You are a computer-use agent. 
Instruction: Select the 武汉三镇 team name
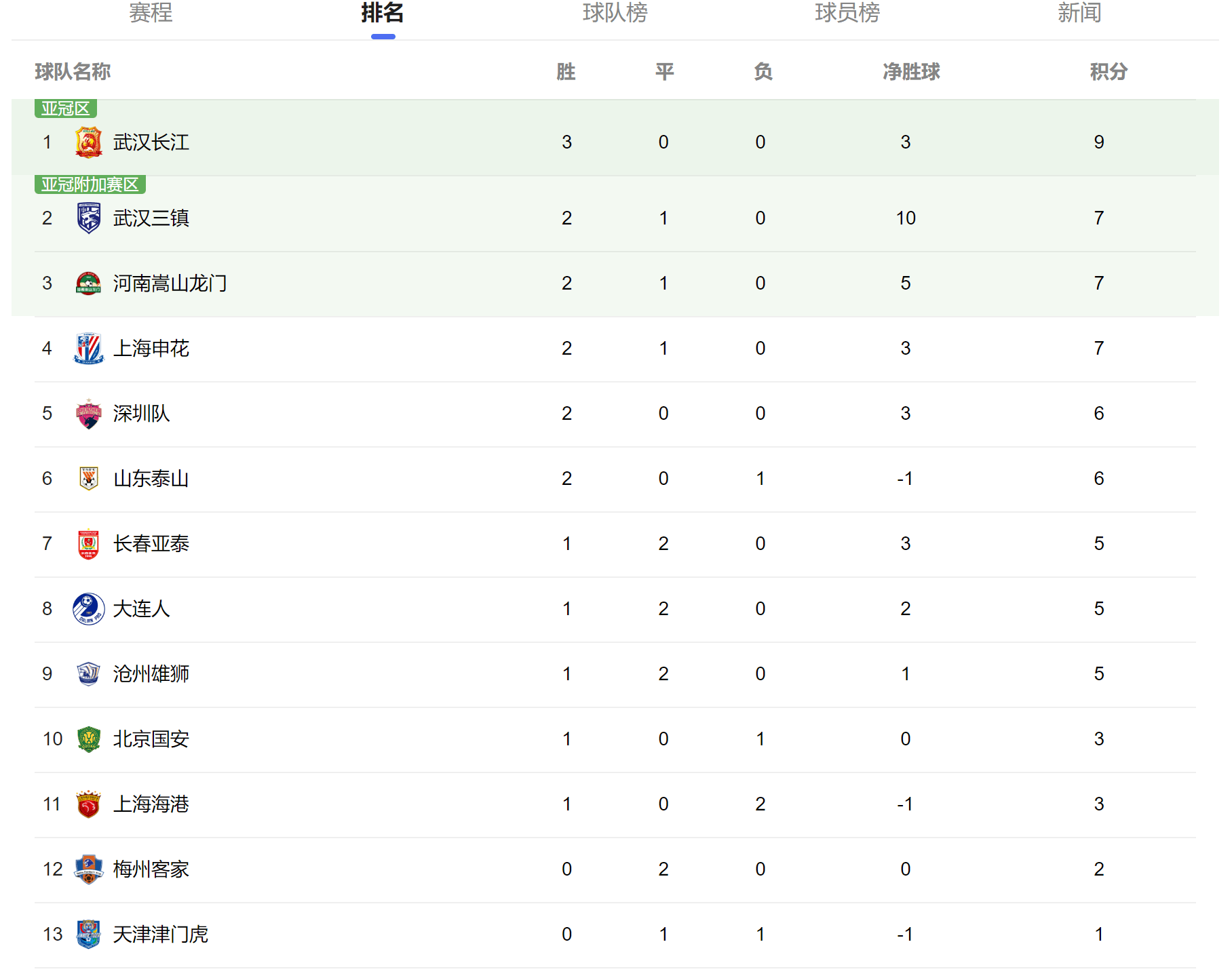point(151,218)
